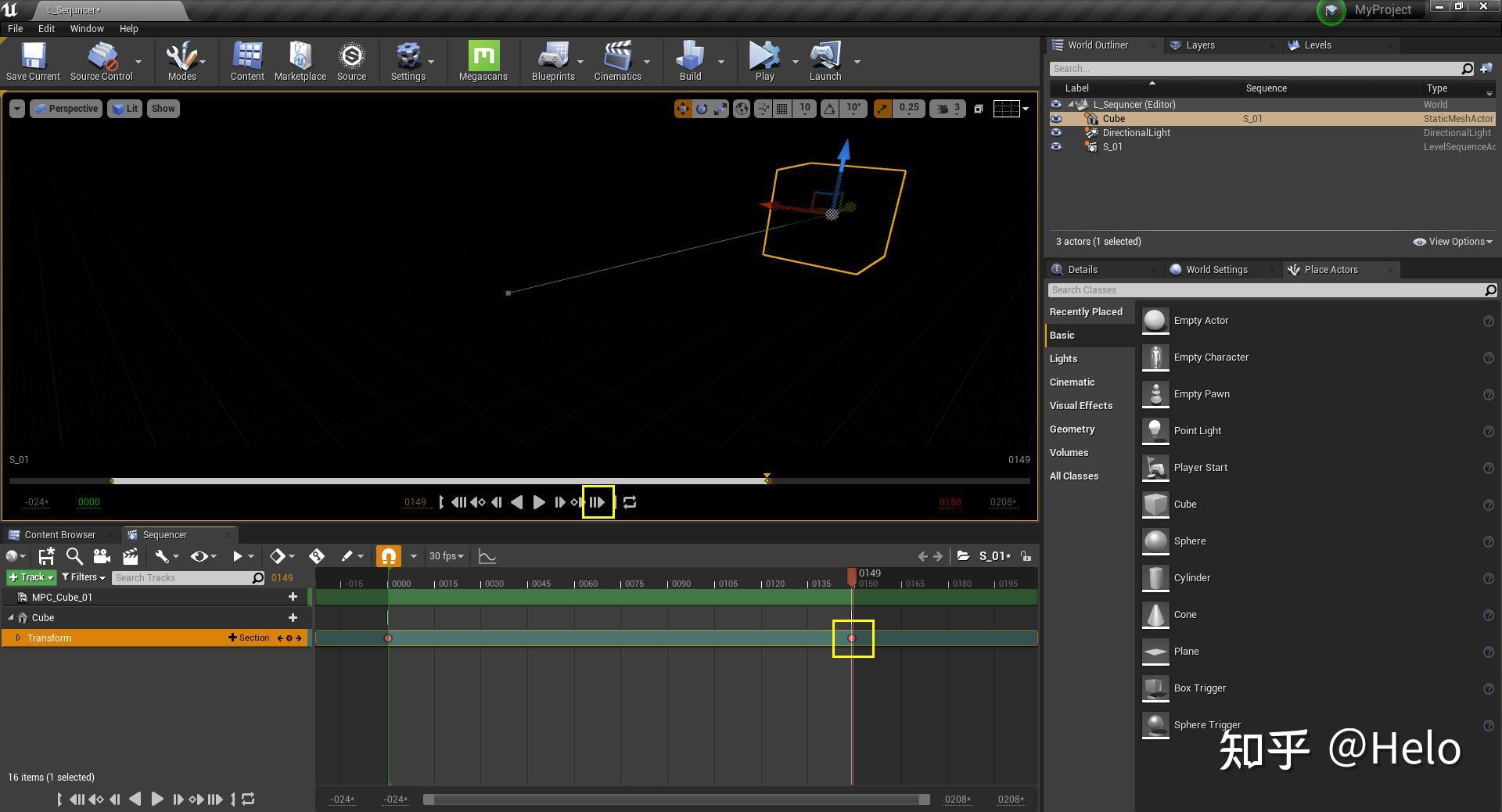1502x812 pixels.
Task: Click the Blueprints toolbar icon
Action: pos(553,58)
